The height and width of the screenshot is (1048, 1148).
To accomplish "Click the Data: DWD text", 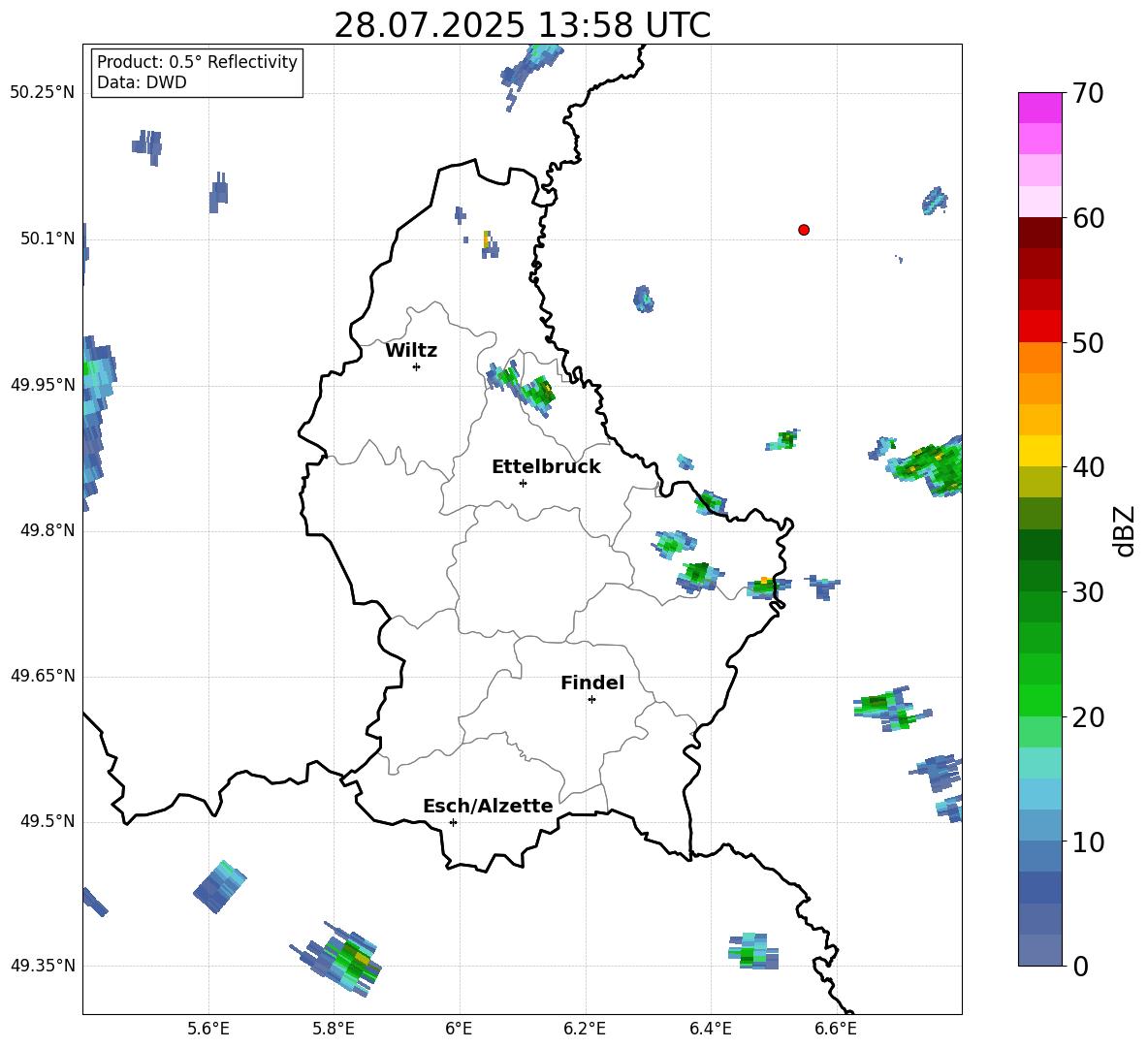I will pyautogui.click(x=142, y=82).
